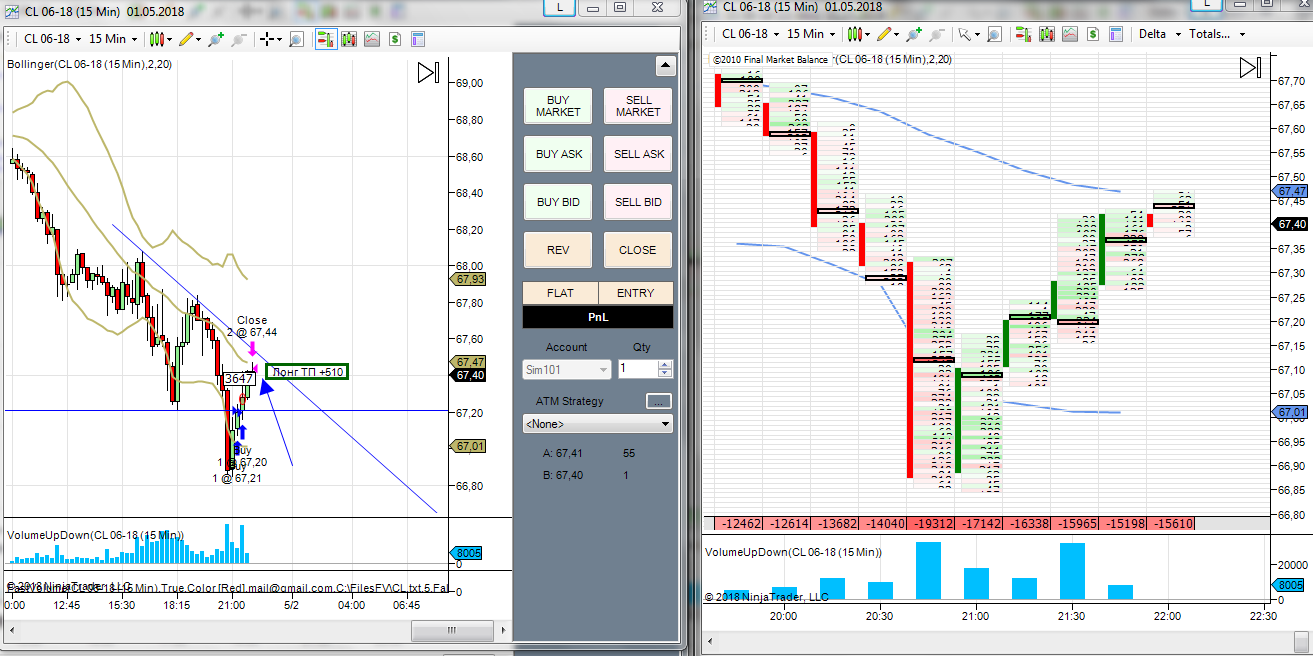Click ATM Strategy ellipsis button
The height and width of the screenshot is (656, 1313).
click(x=658, y=401)
